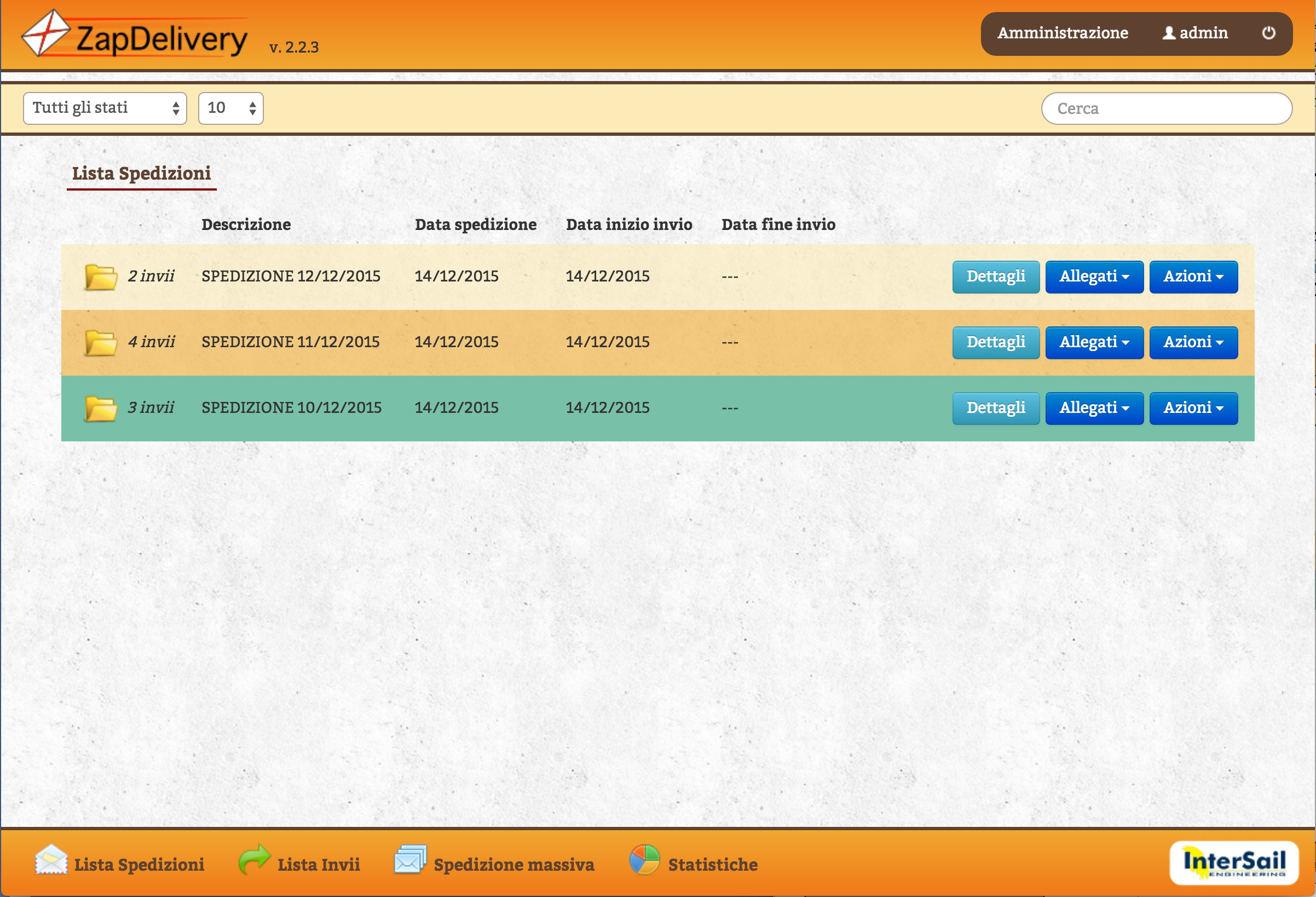Click Dettagli for SPEDIZIONE 10/12/2015
This screenshot has width=1316, height=897.
coord(996,408)
